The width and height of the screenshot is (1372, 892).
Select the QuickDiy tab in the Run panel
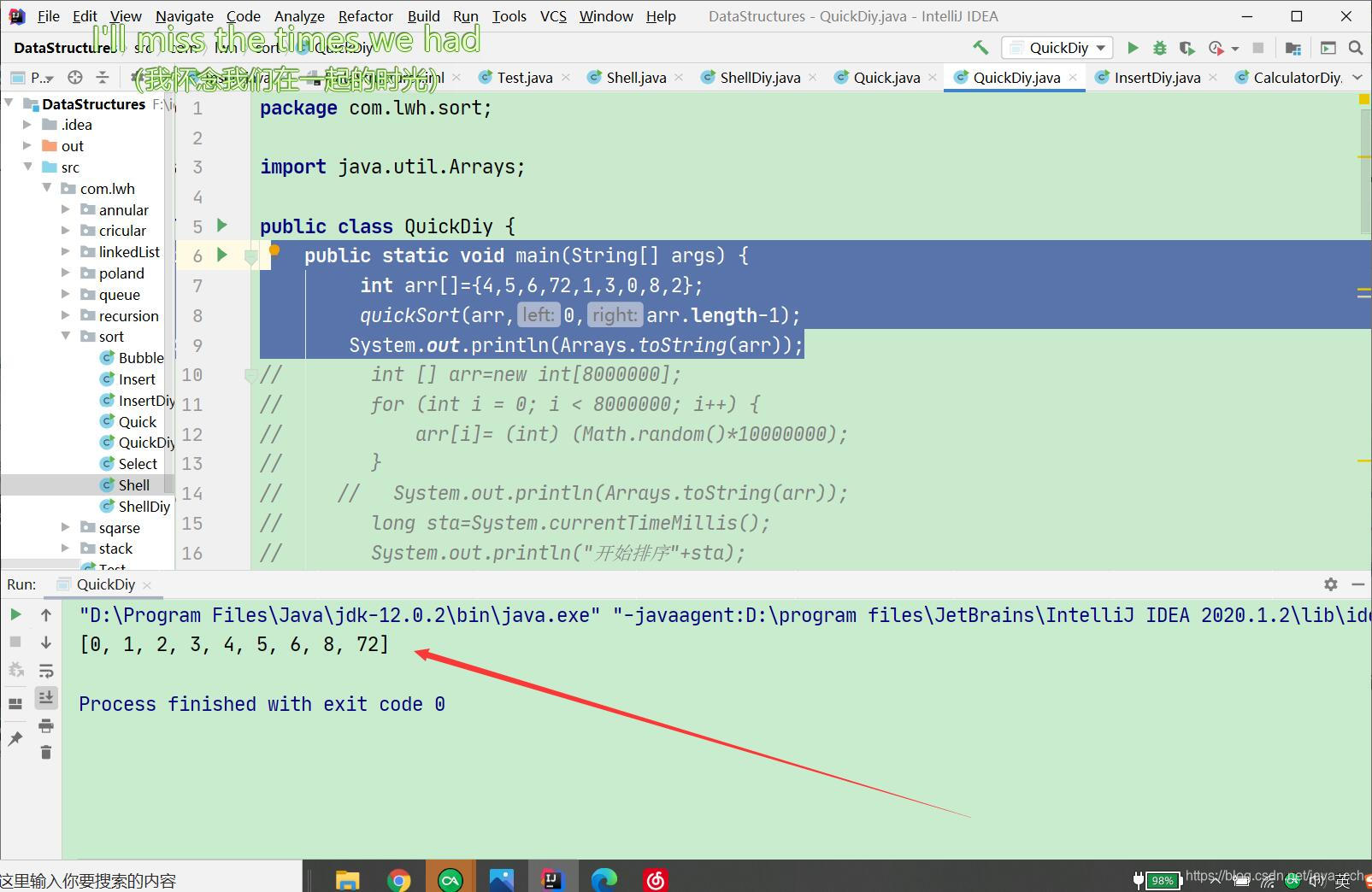[x=105, y=584]
